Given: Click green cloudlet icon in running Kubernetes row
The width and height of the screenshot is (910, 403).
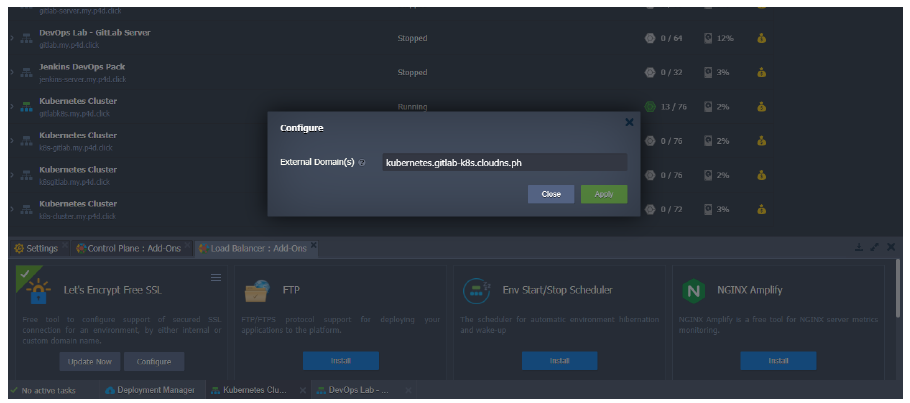Looking at the screenshot, I should tap(650, 107).
